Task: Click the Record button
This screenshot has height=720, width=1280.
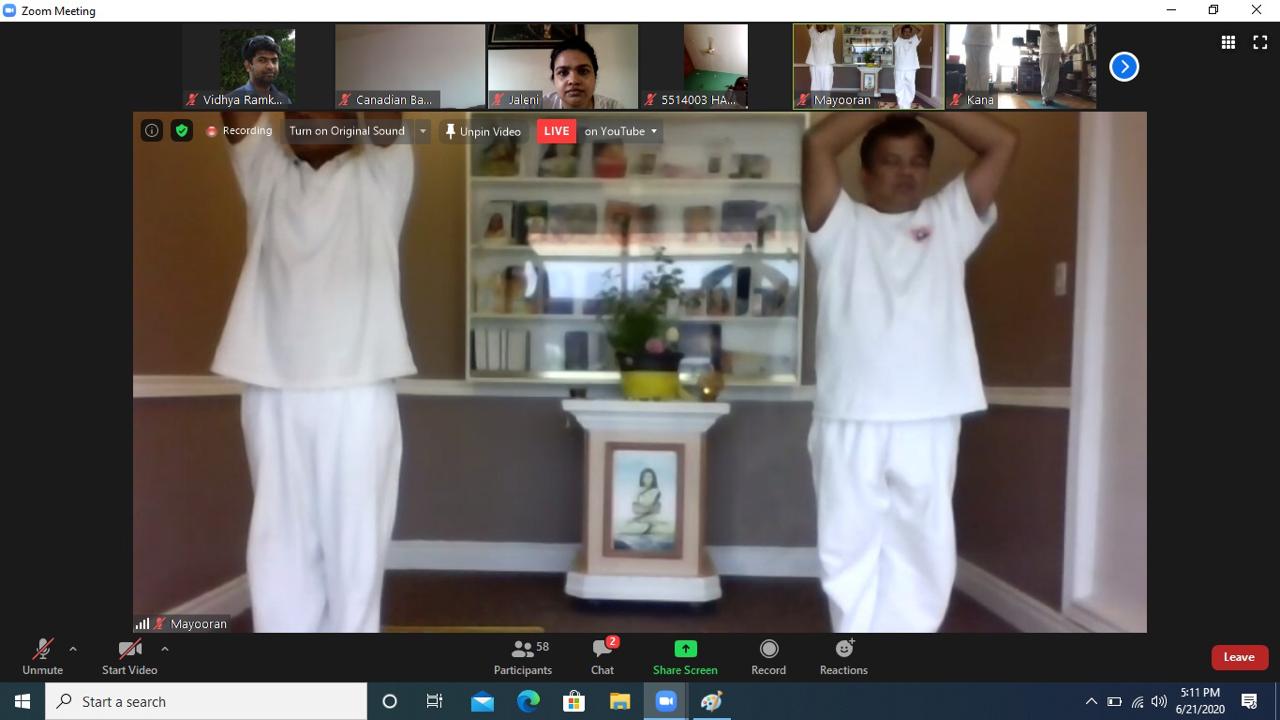Action: click(768, 658)
